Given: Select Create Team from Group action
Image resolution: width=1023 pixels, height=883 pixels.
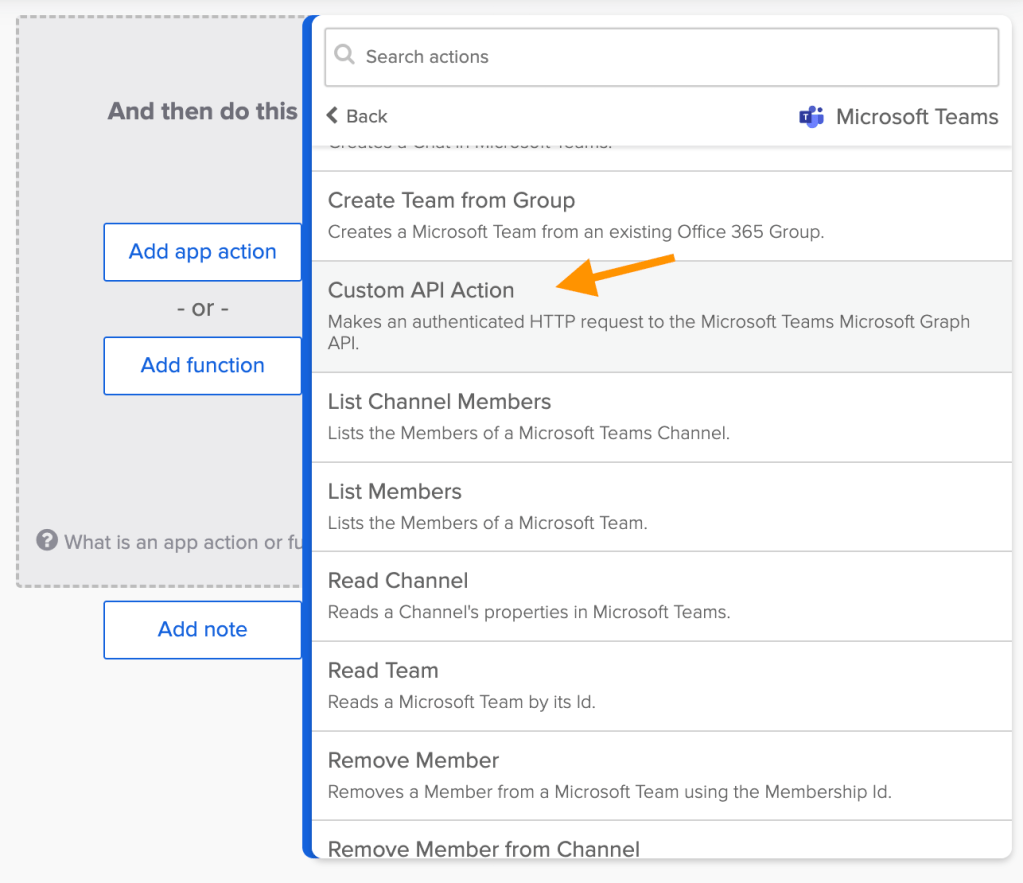Looking at the screenshot, I should (x=660, y=215).
